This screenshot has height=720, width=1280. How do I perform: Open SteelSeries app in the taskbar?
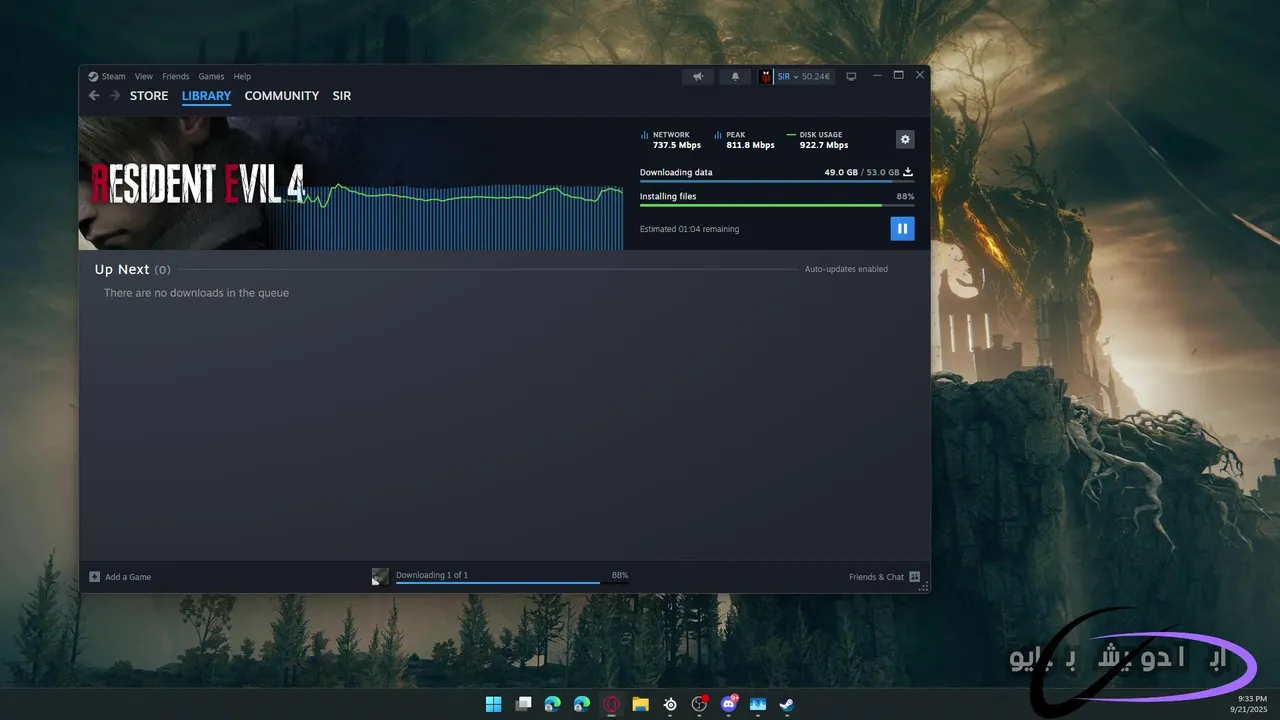pyautogui.click(x=670, y=704)
